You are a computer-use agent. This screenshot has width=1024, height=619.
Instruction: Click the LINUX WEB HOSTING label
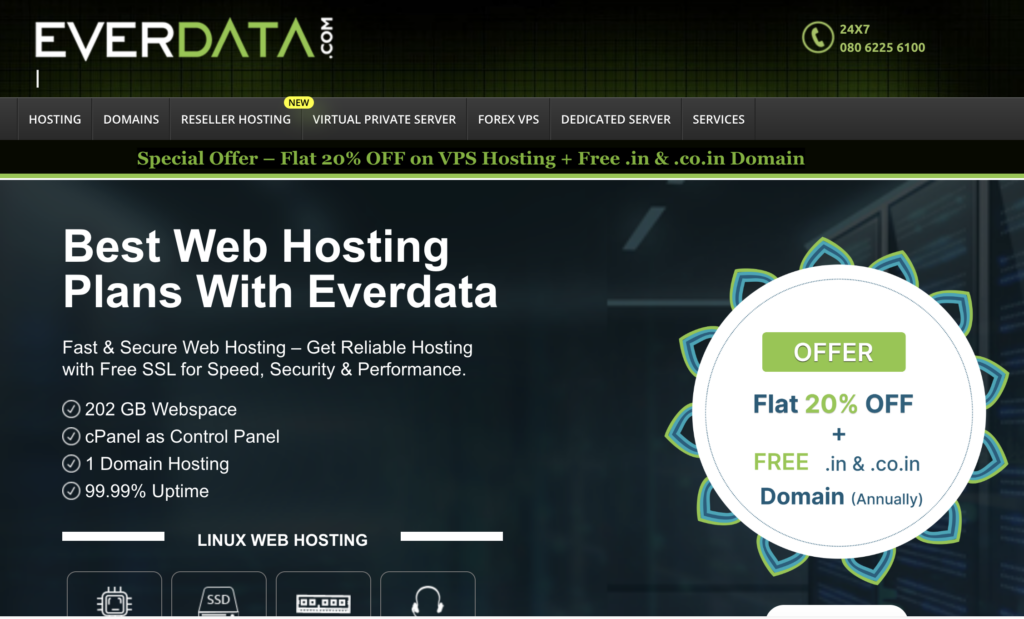(x=282, y=540)
